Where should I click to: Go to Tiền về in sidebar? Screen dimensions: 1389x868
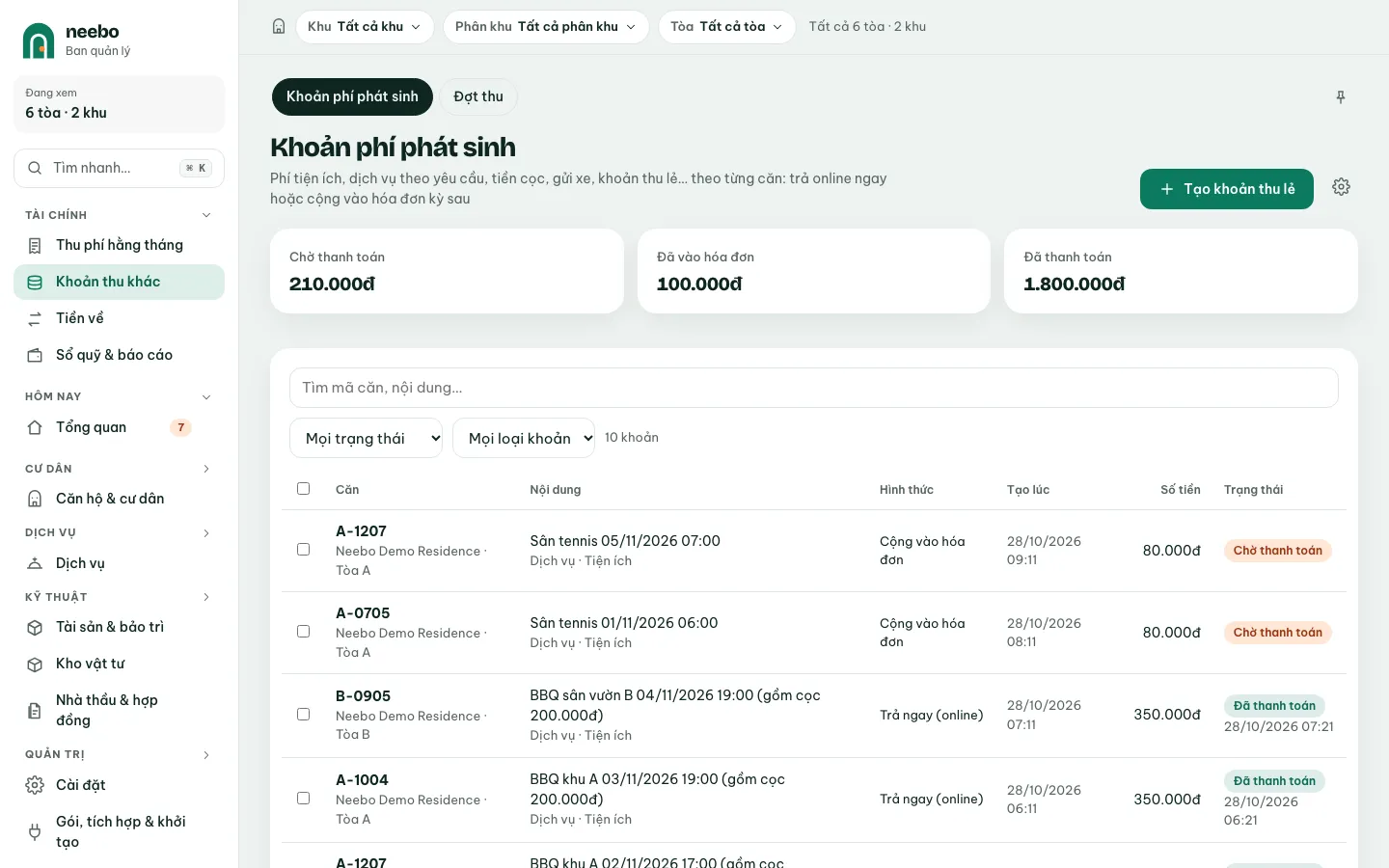[120, 319]
